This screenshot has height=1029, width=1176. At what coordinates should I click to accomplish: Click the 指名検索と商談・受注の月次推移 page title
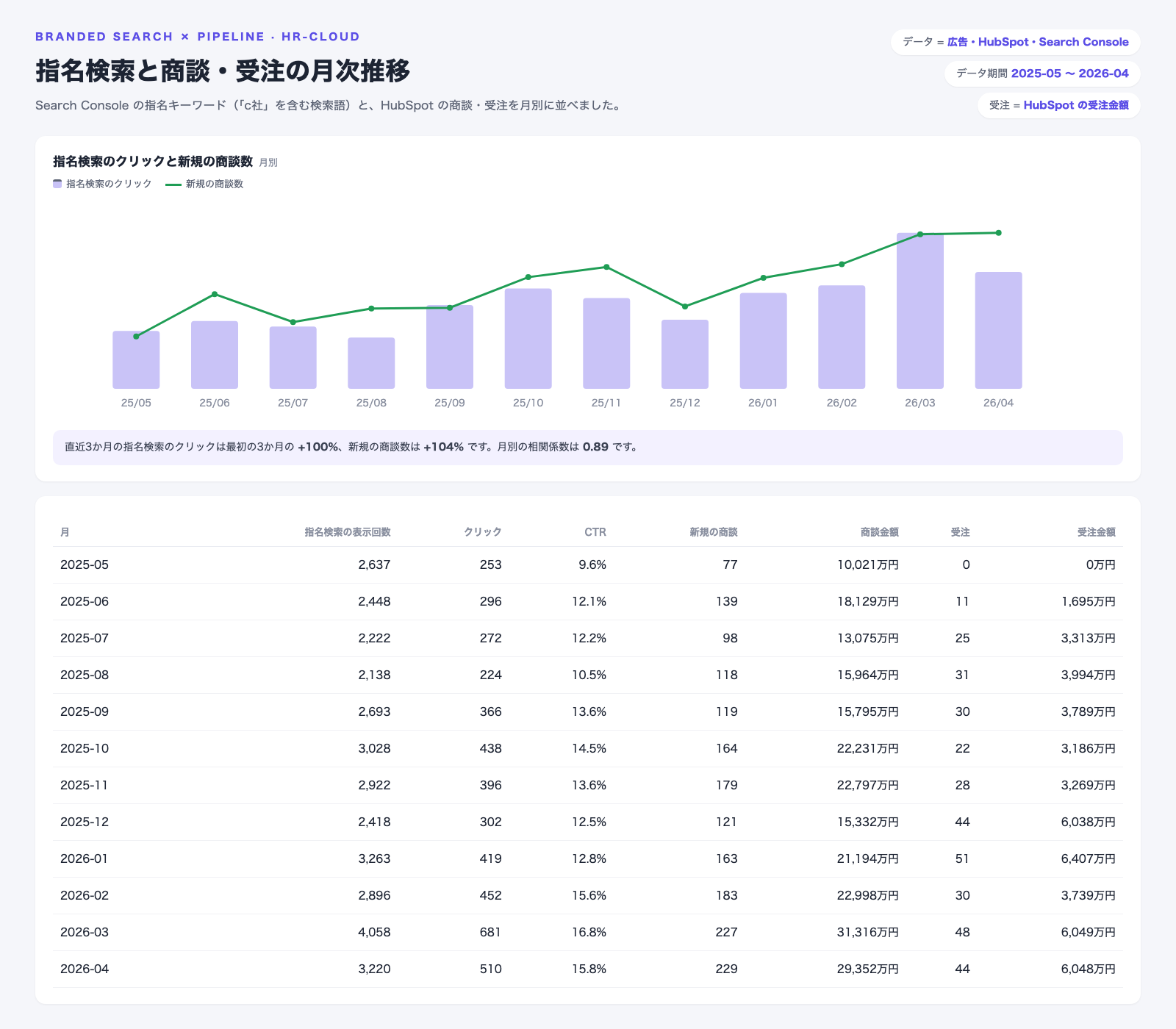[x=223, y=71]
